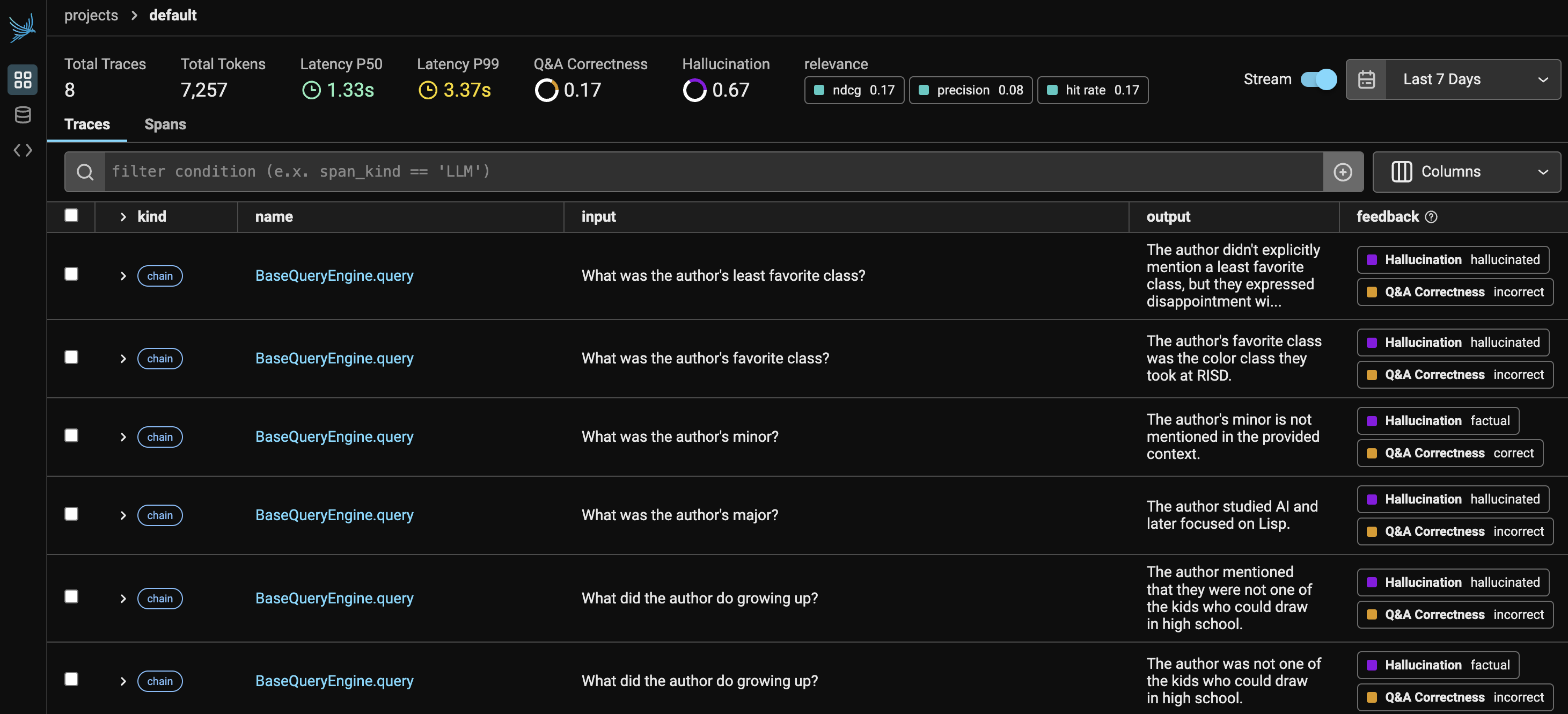Click the Phoenix bird logo icon

[23, 27]
